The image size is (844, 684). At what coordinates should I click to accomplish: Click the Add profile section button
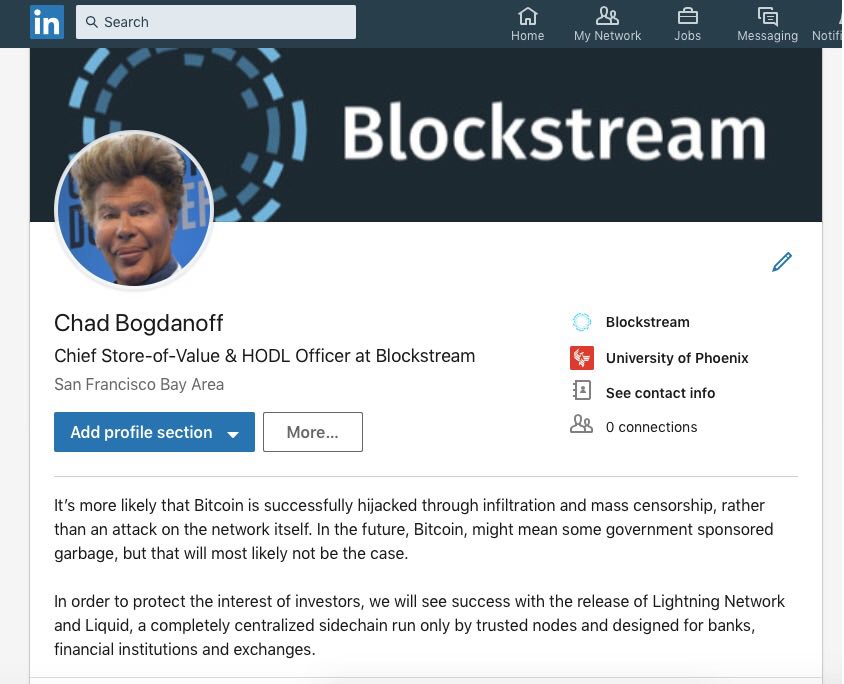click(154, 432)
